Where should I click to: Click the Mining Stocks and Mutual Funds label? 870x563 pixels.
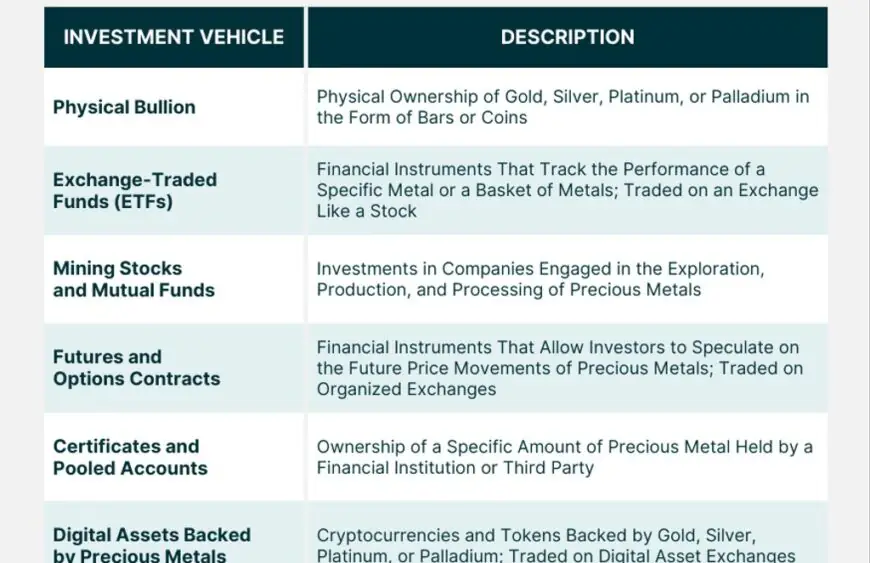pos(133,279)
